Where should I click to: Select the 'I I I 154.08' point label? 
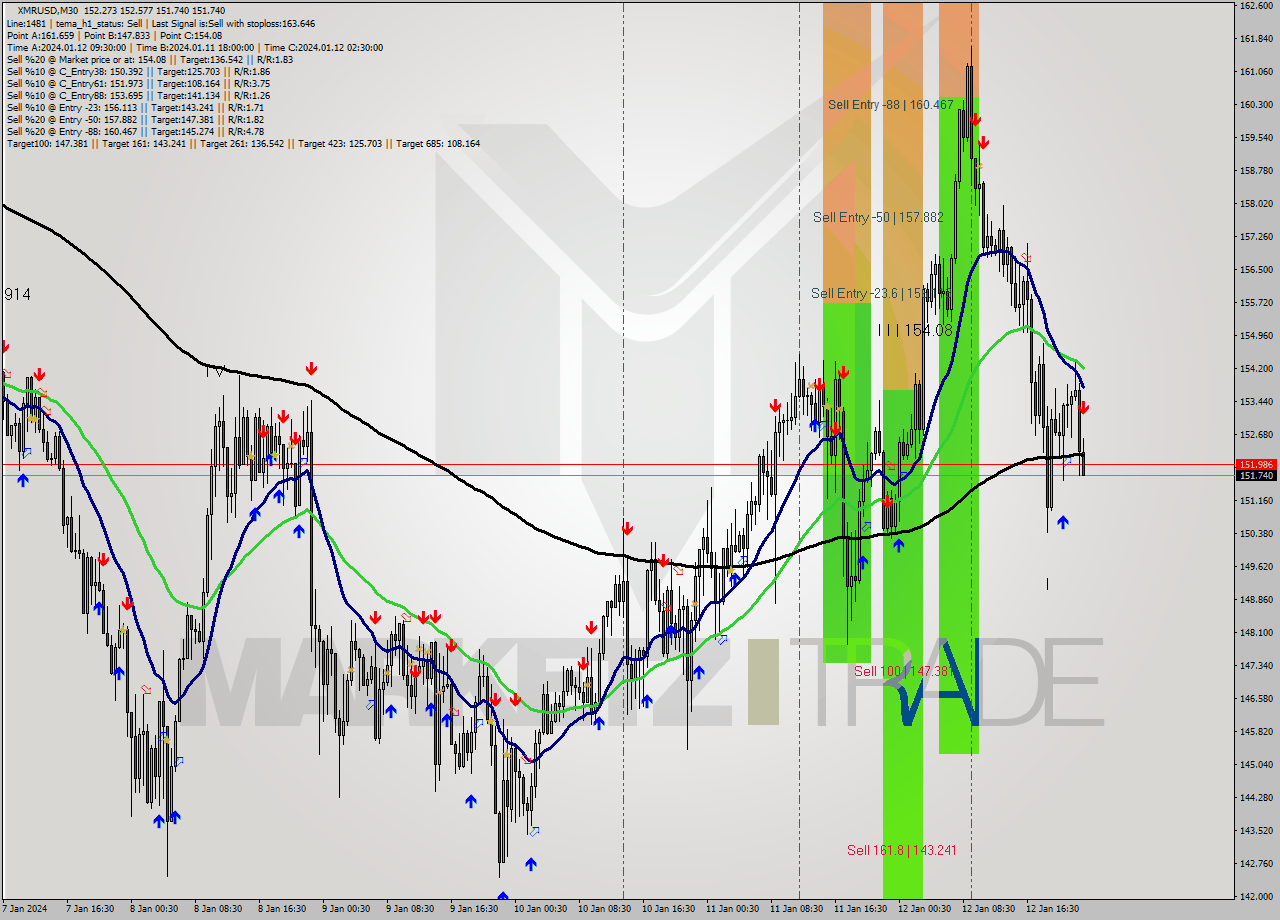(915, 330)
